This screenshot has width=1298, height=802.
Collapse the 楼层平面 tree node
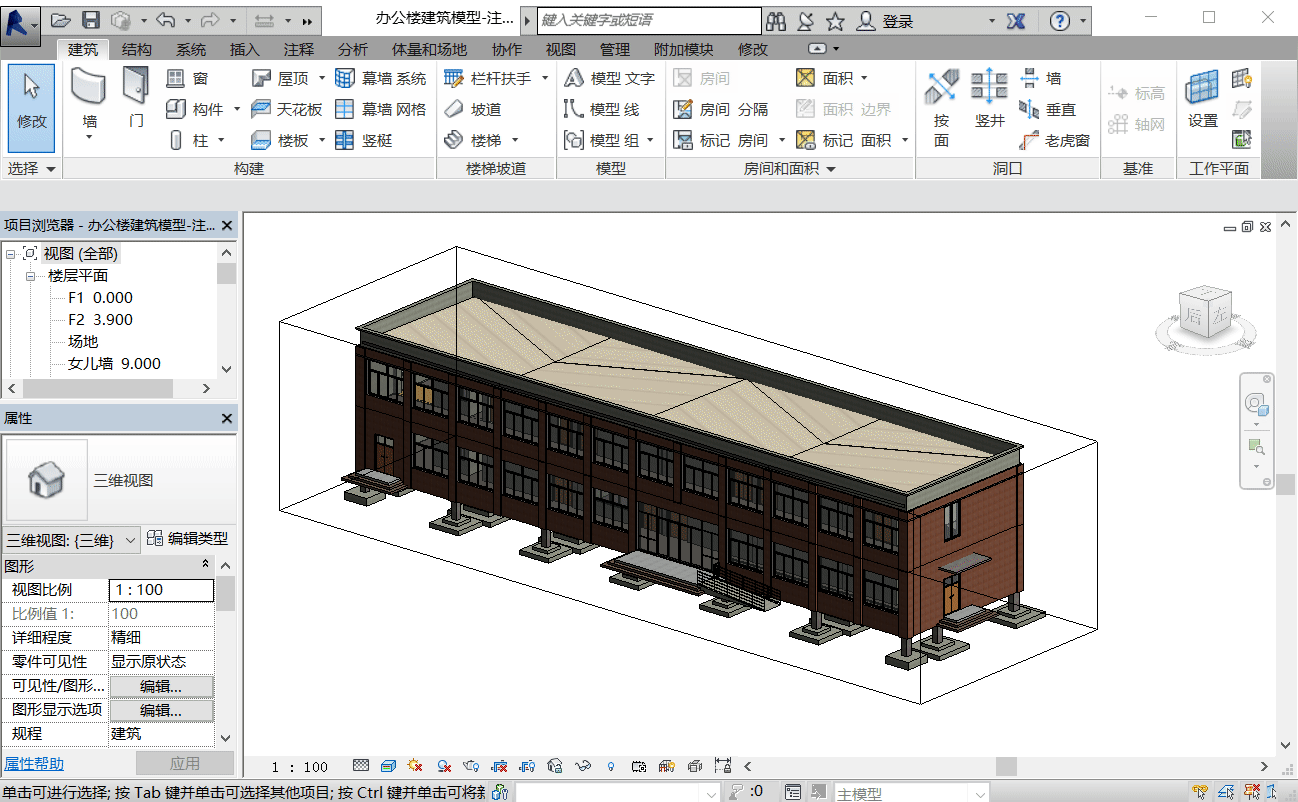(x=30, y=276)
